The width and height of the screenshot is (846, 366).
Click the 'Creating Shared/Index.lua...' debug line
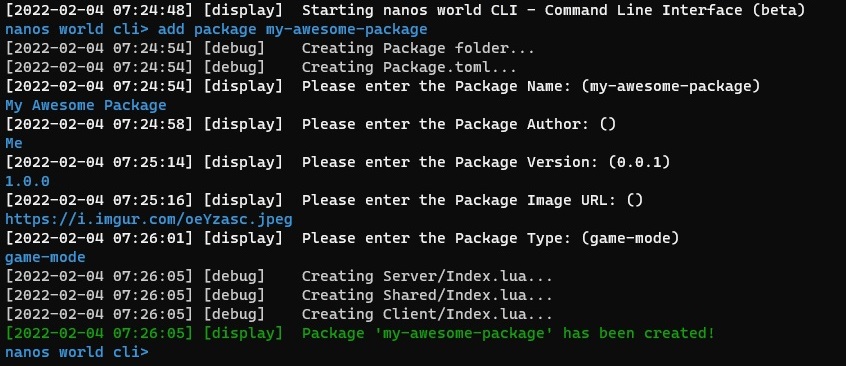pyautogui.click(x=279, y=295)
